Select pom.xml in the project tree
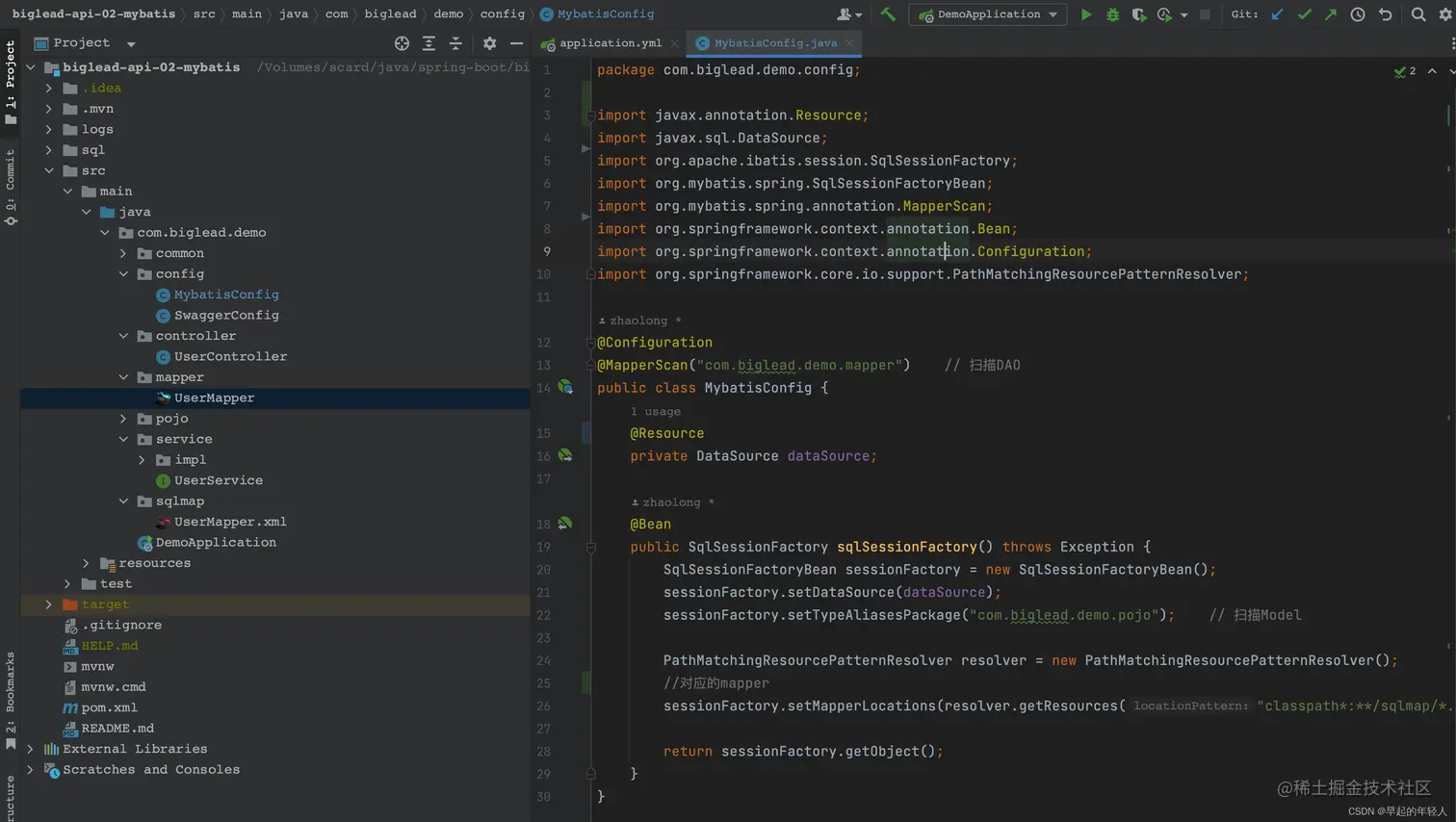The image size is (1456, 822). coord(109,707)
